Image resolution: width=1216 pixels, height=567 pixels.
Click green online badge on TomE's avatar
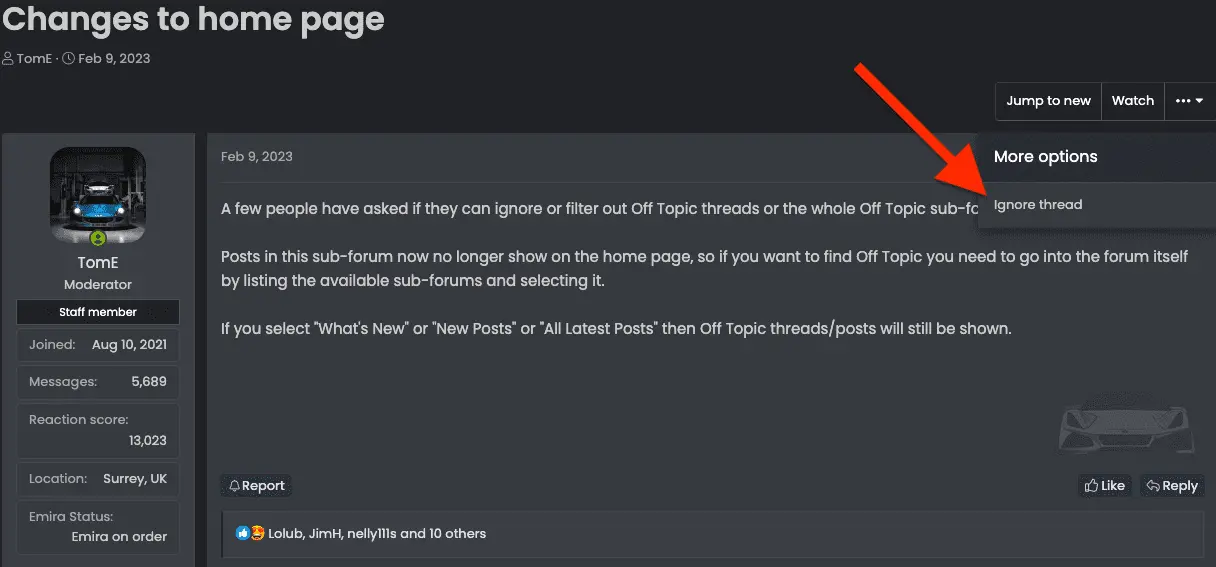[x=98, y=238]
